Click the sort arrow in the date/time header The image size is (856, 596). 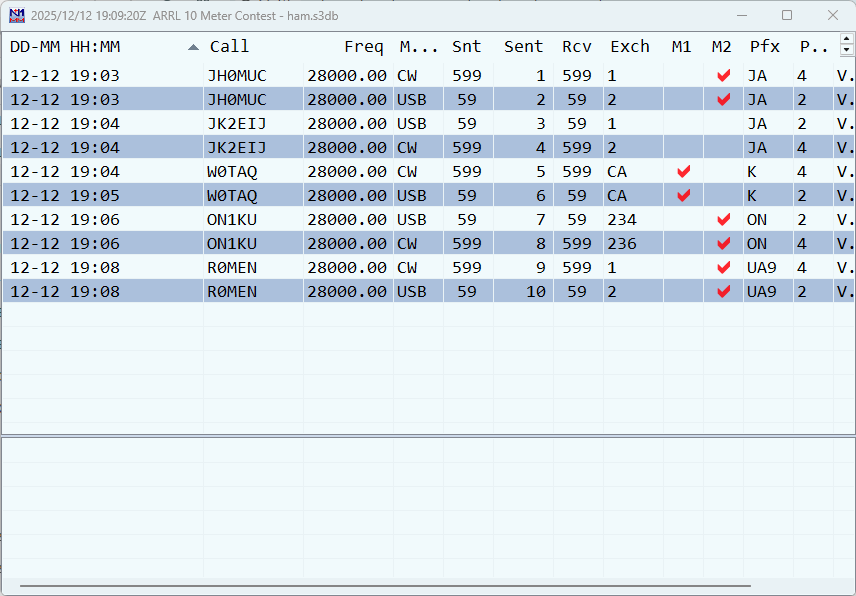193,47
